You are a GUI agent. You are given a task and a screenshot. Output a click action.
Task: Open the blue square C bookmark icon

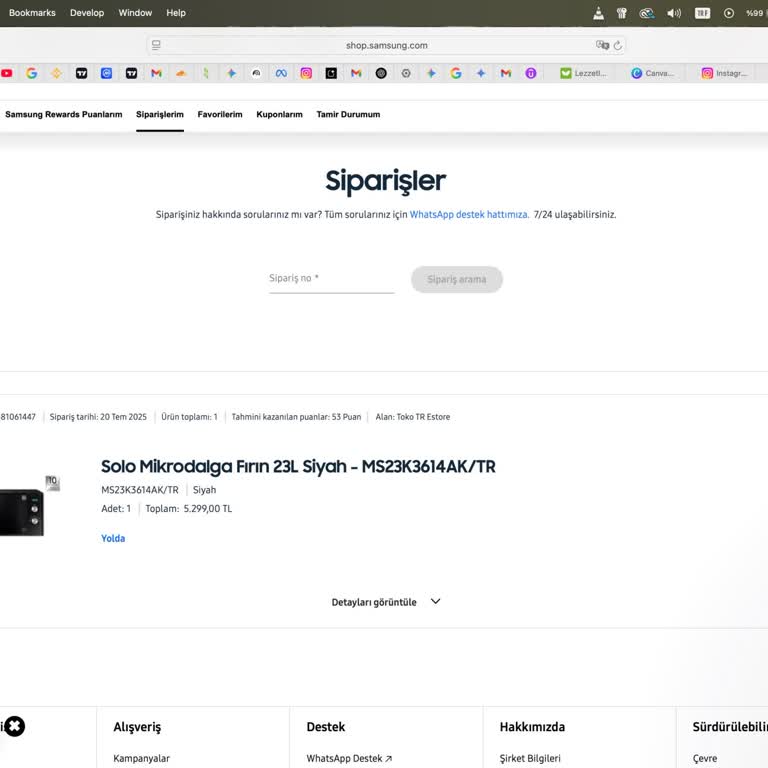coord(106,73)
